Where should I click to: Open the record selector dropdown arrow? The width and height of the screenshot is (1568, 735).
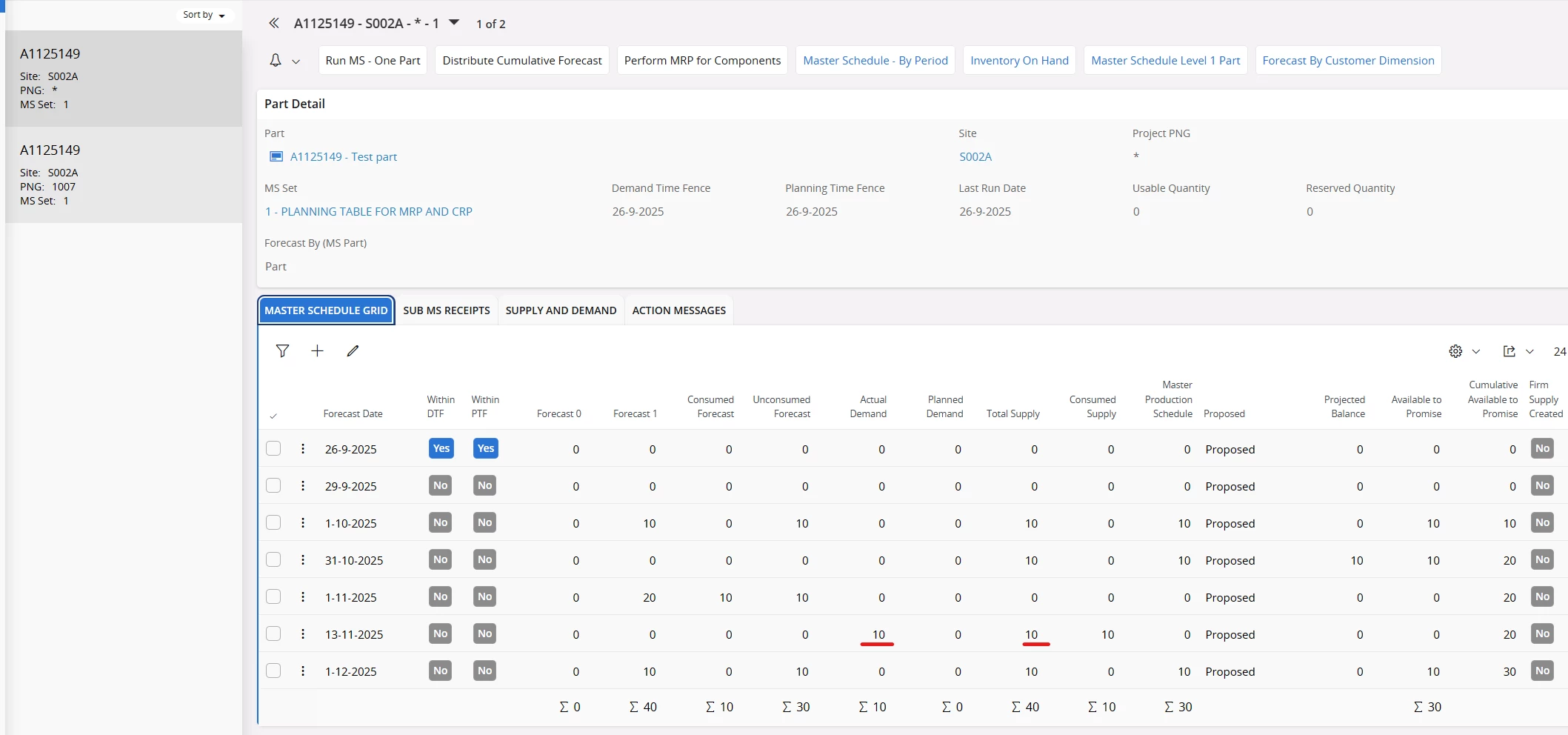point(454,23)
